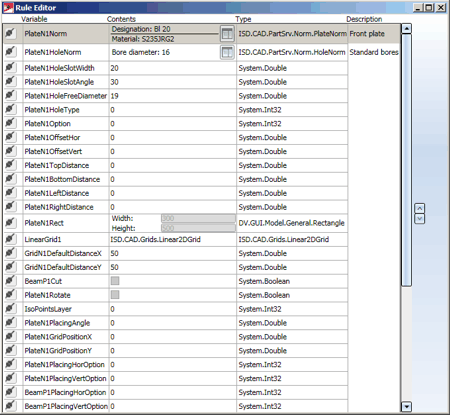The image size is (450, 415).
Task: Toggle the BeamP1Cut checkbox
Action: pos(115,281)
